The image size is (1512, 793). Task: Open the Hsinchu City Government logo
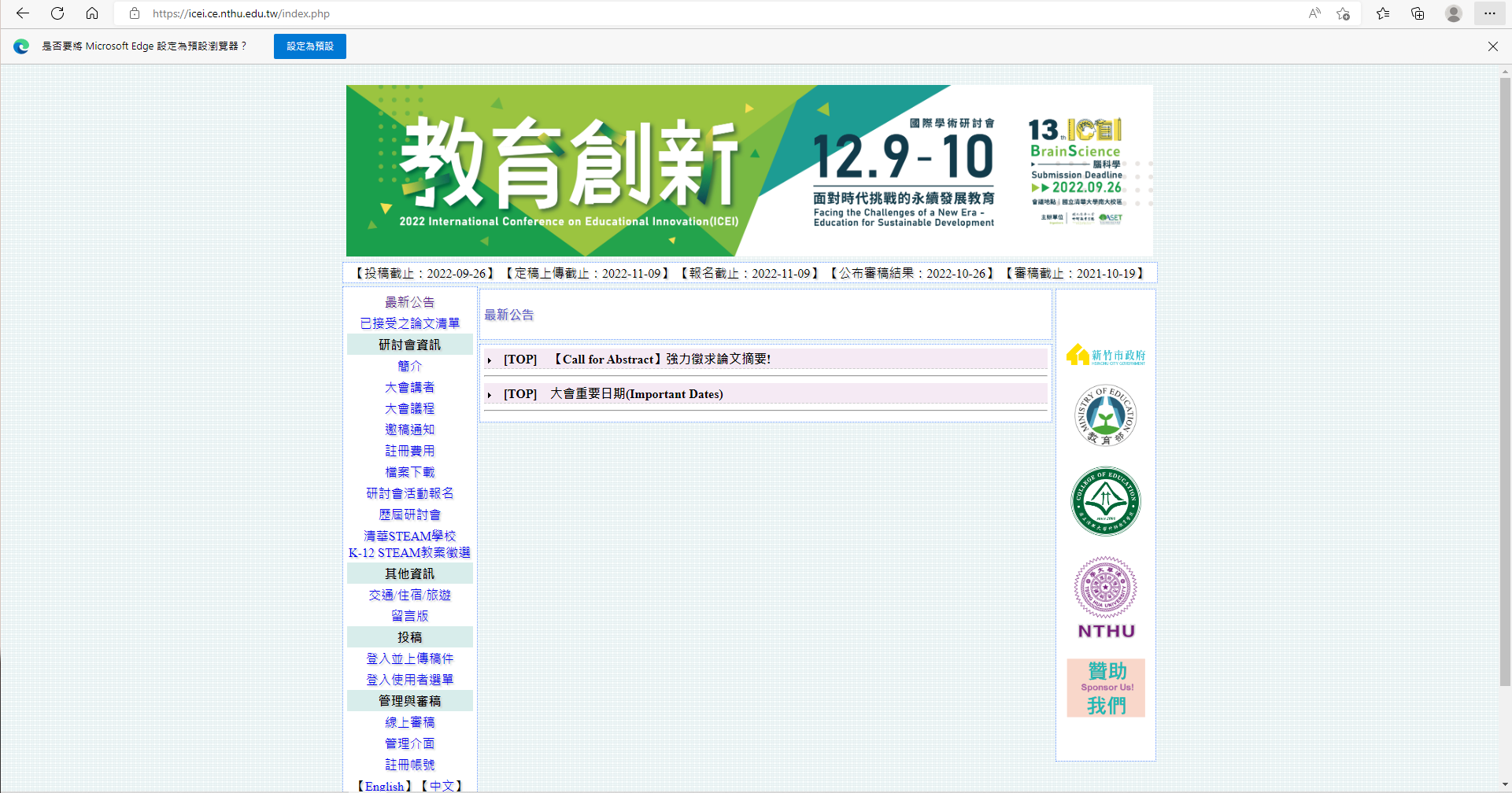point(1106,356)
